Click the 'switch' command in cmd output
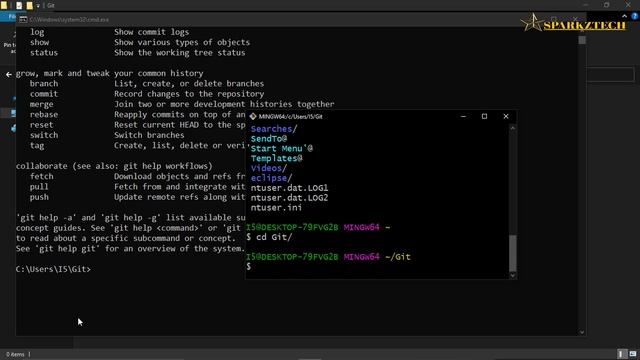Screen dimensions: 640x360 tap(44, 135)
